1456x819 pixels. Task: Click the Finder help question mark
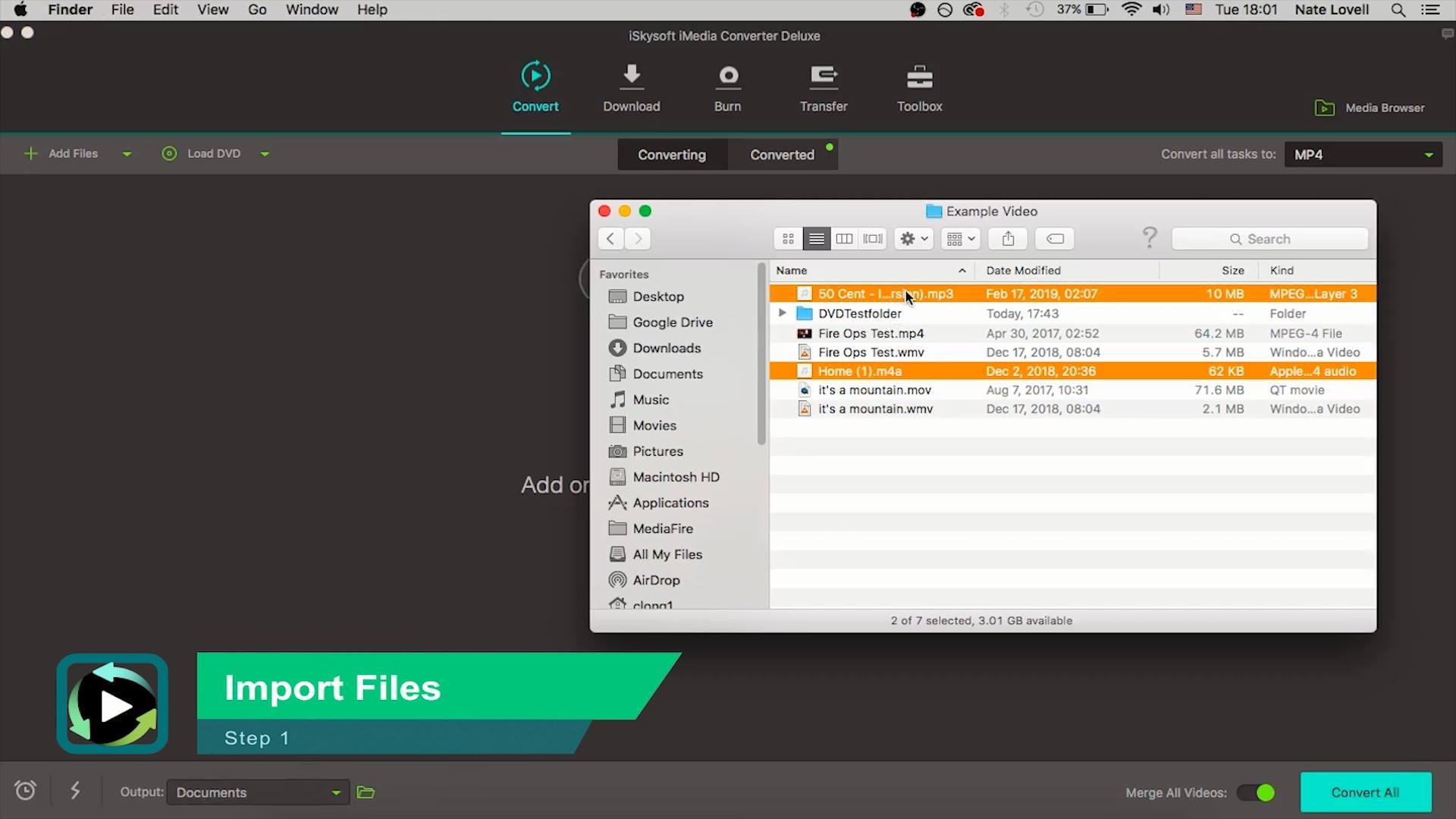(1150, 238)
